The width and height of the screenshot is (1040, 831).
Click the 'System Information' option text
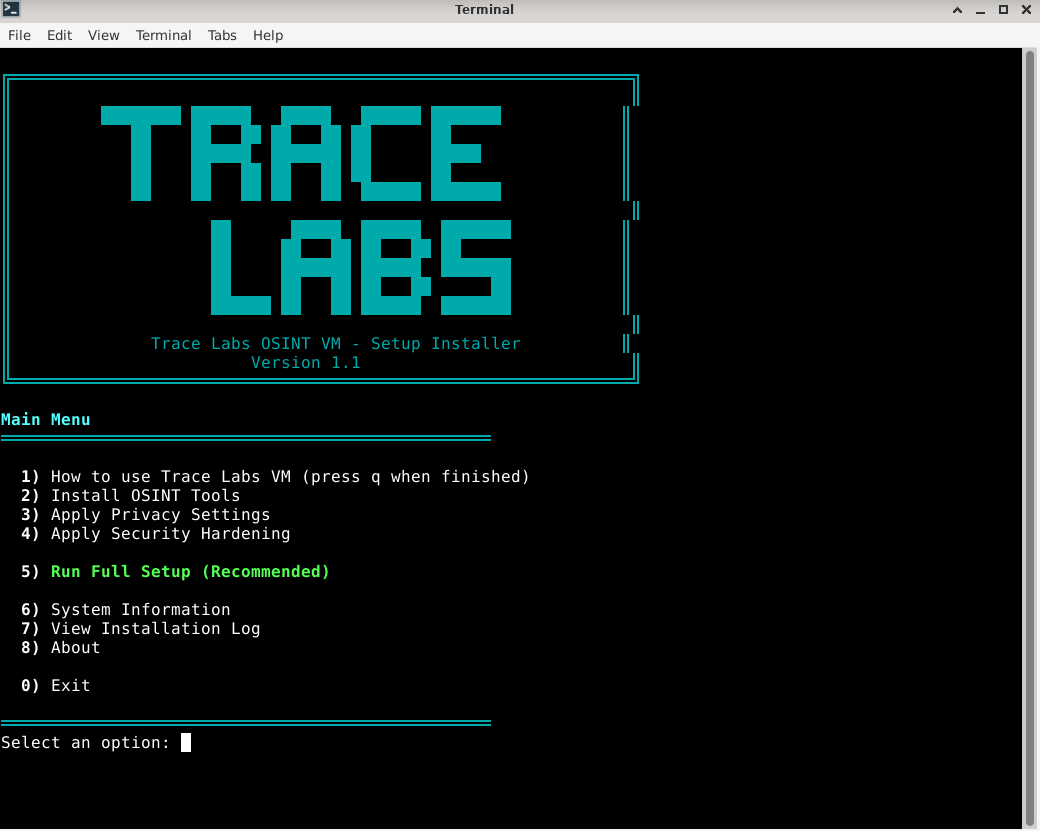pos(140,610)
